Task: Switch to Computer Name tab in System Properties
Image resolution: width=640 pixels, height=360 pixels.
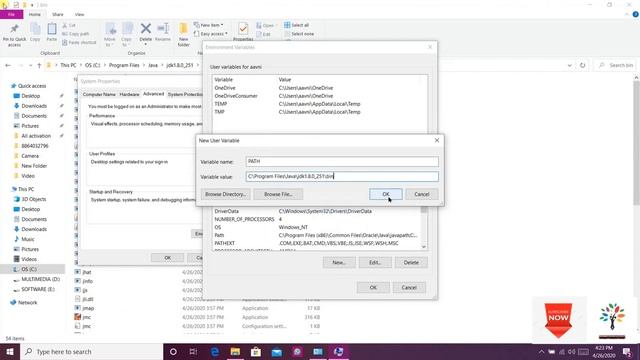Action: 99,94
